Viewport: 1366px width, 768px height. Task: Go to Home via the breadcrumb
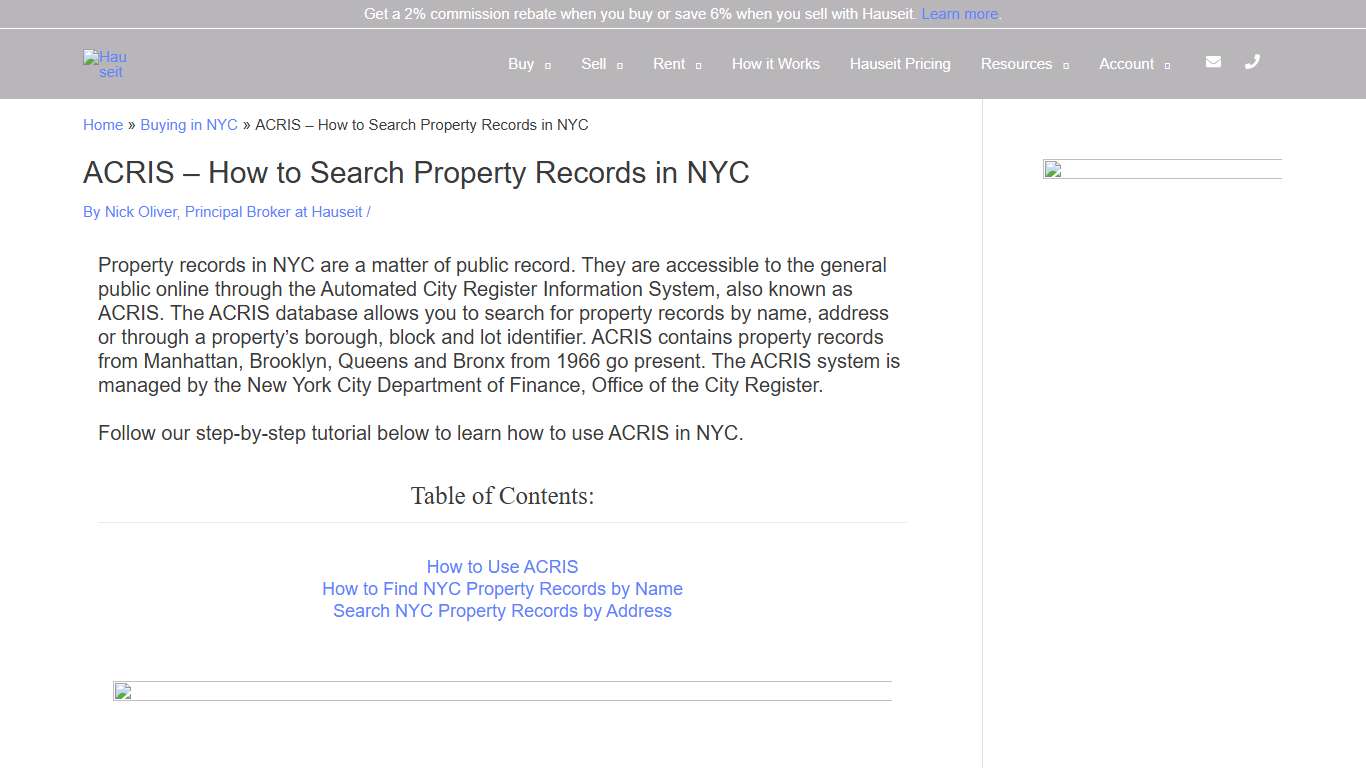tap(102, 124)
